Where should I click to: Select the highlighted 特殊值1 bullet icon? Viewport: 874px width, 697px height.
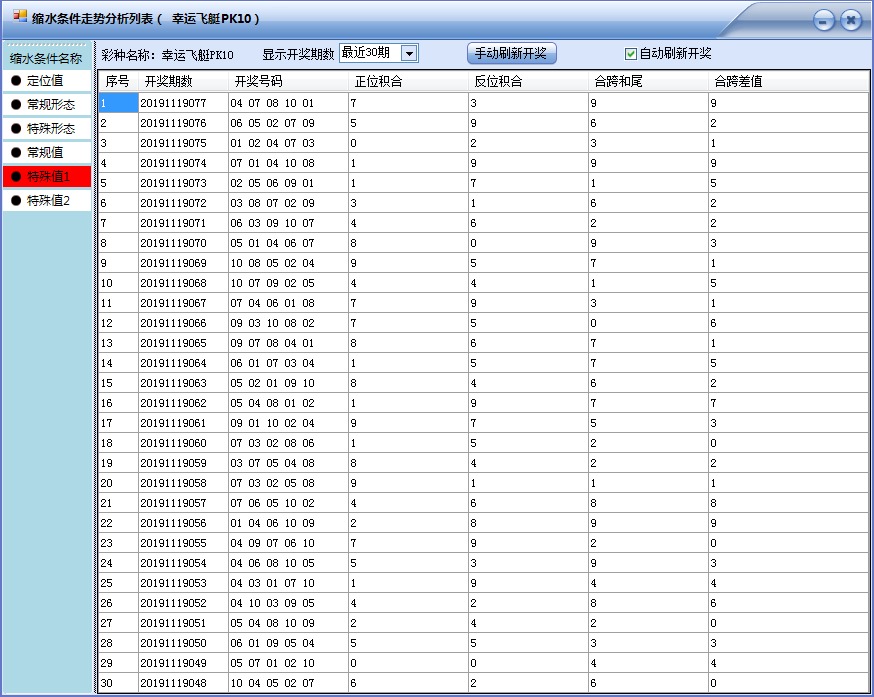pos(15,176)
